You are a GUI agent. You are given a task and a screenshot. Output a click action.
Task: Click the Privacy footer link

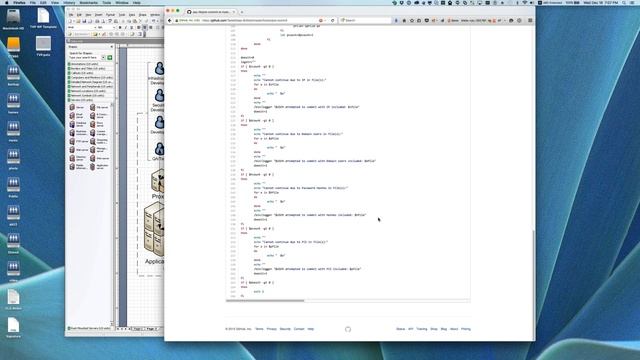pos(271,329)
